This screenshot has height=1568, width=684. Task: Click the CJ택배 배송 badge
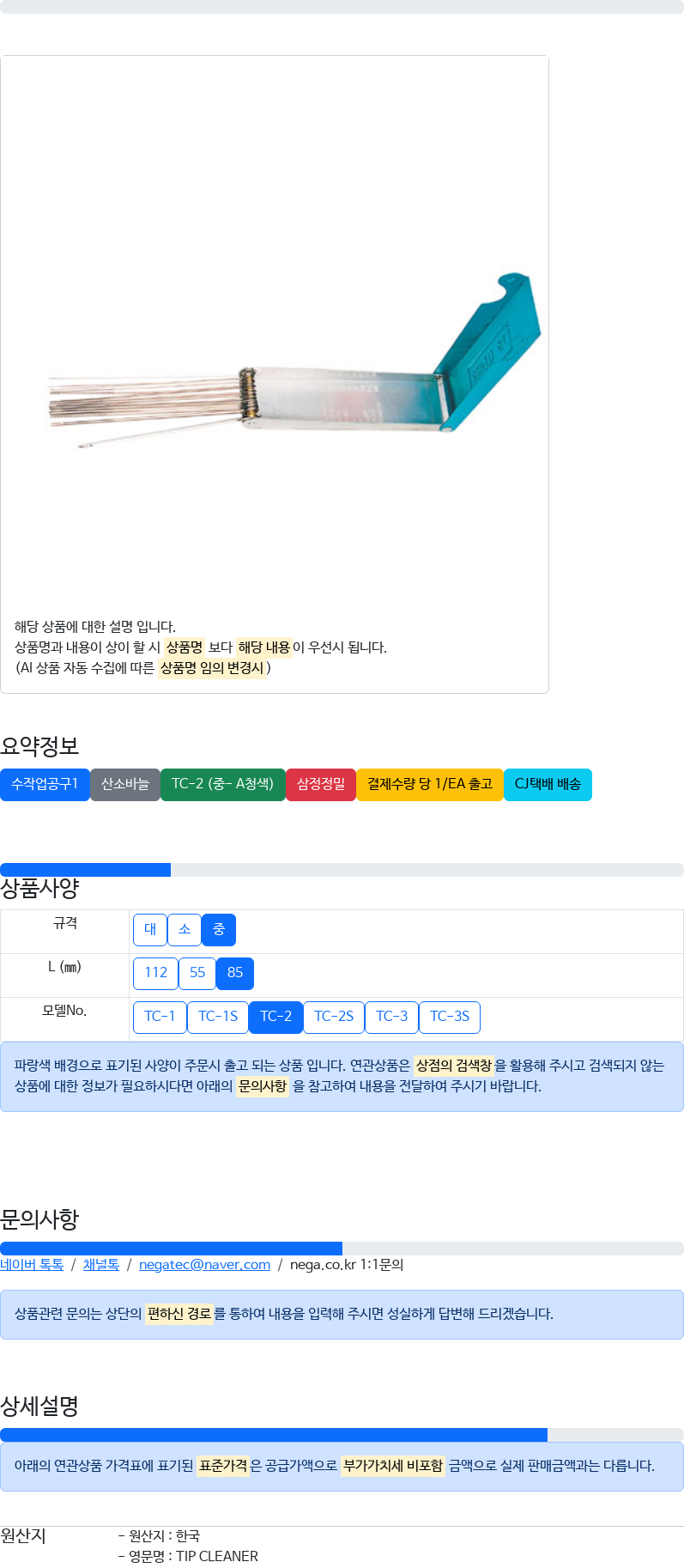tap(548, 785)
